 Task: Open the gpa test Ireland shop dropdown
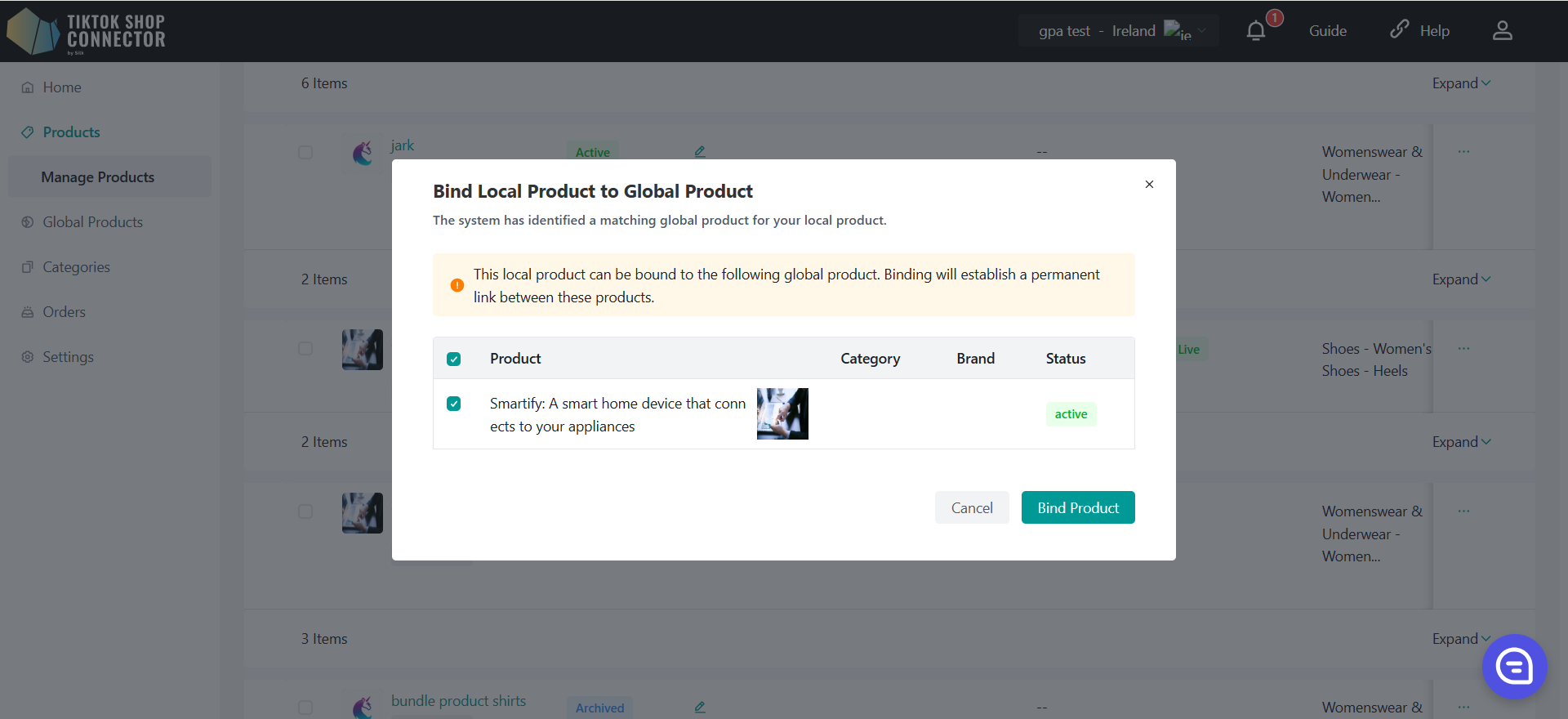(x=1118, y=31)
